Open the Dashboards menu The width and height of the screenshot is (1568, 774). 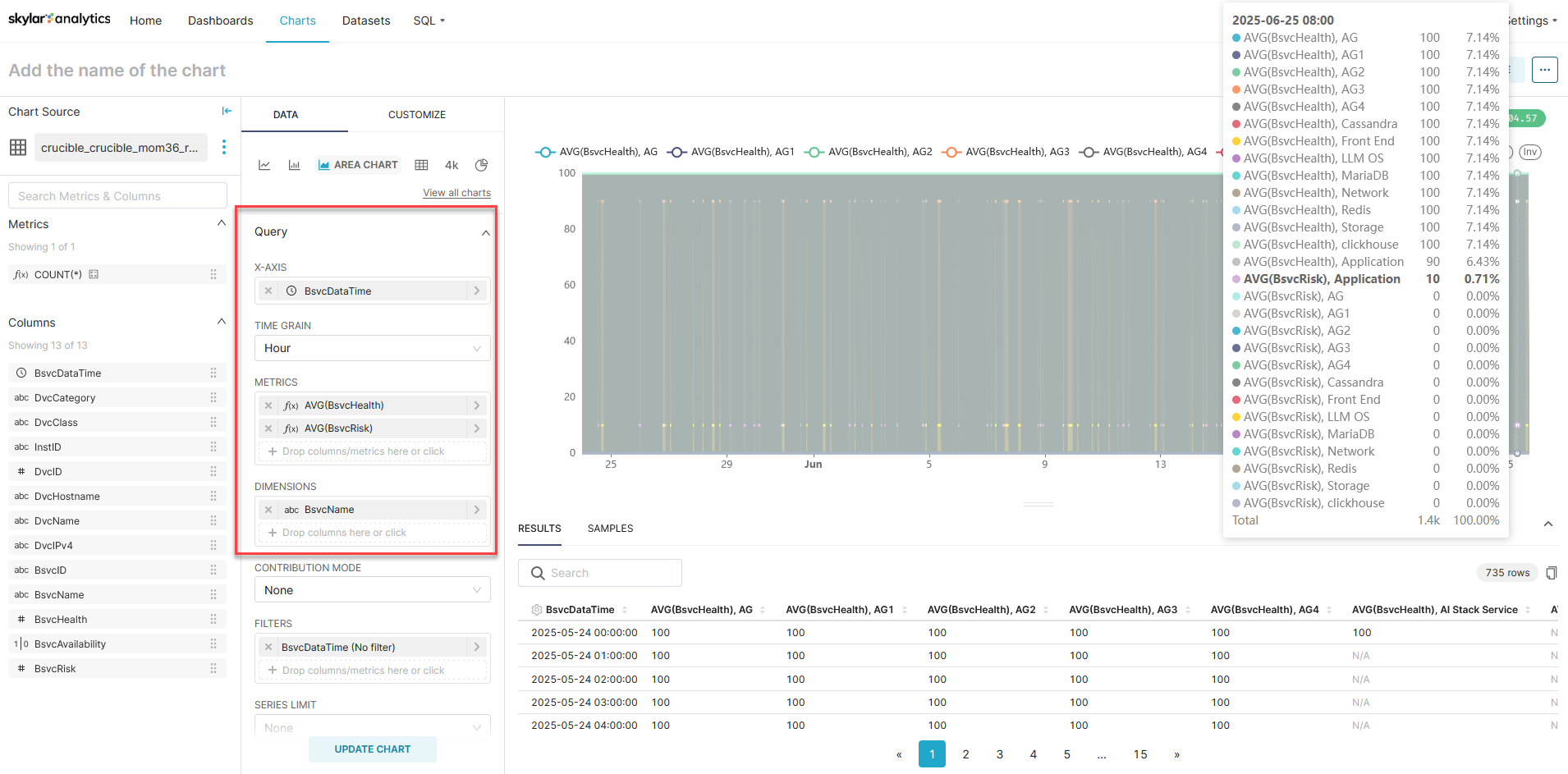click(x=220, y=21)
